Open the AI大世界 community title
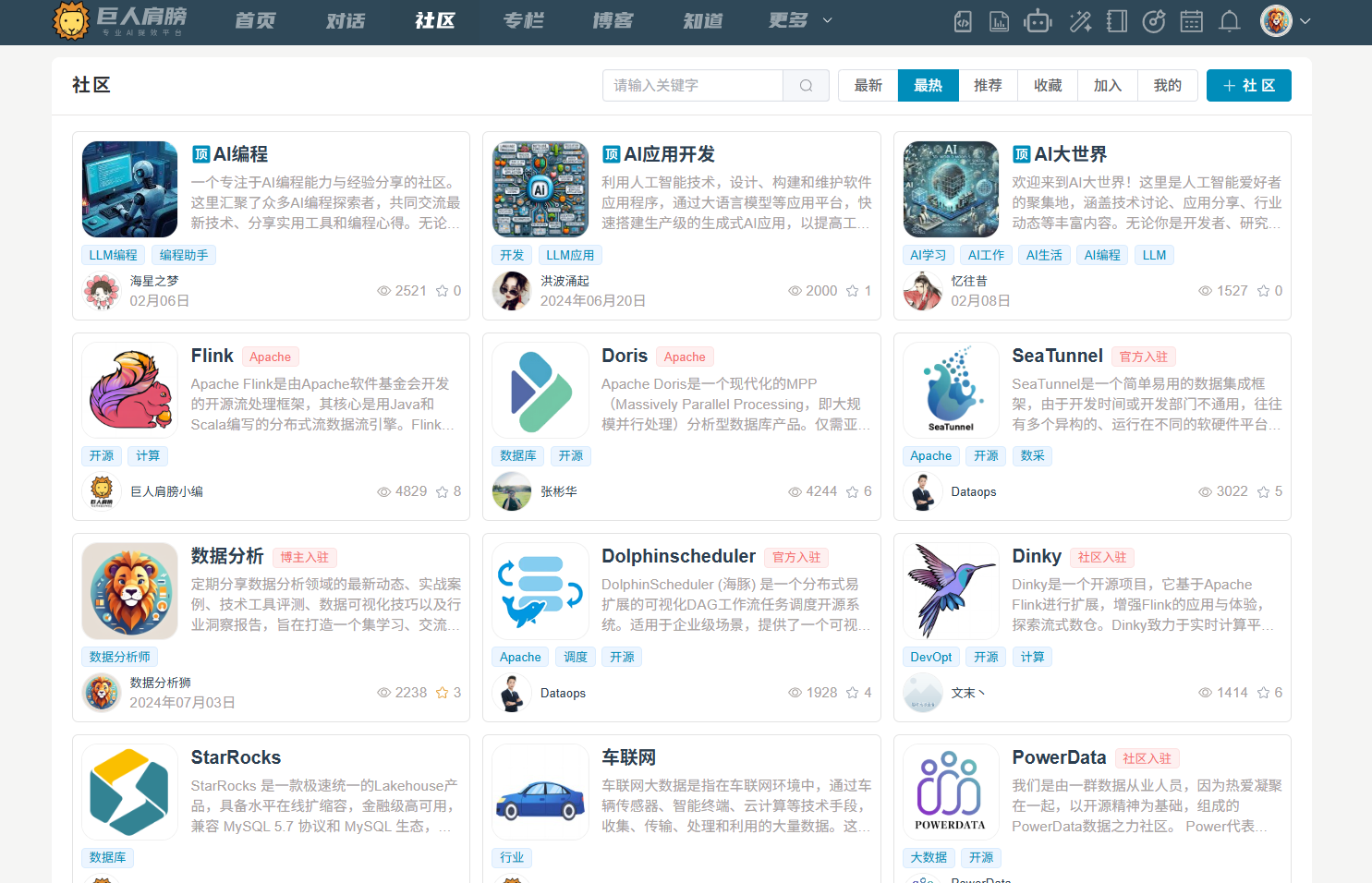 tap(1070, 154)
